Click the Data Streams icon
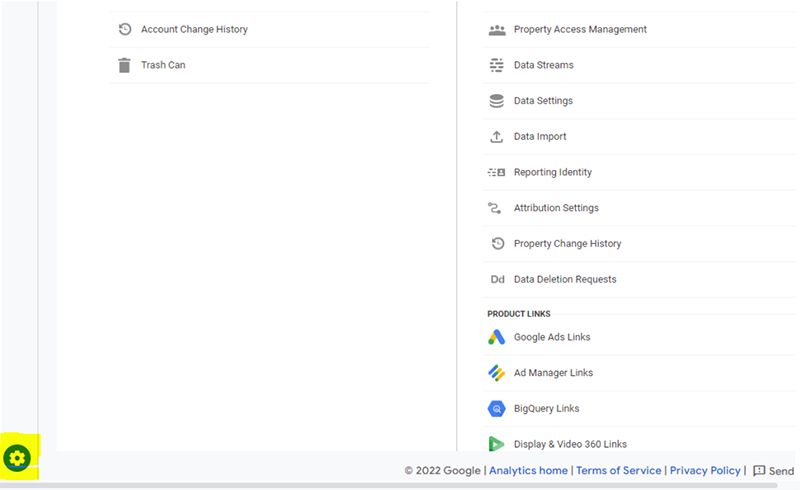 point(496,65)
